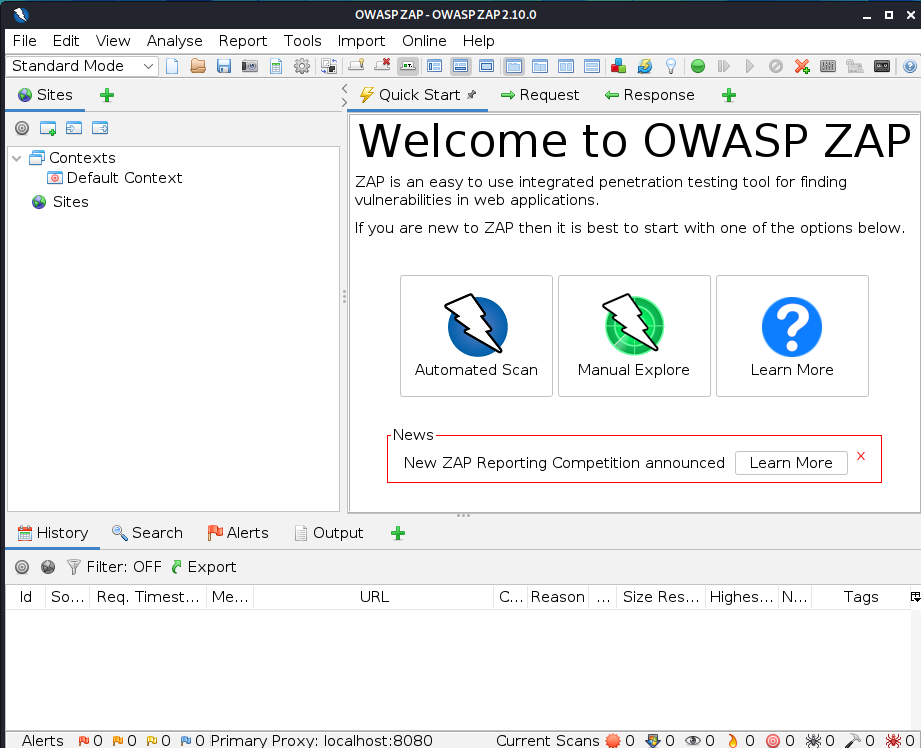
Task: Create a new session with page icon
Action: (172, 66)
